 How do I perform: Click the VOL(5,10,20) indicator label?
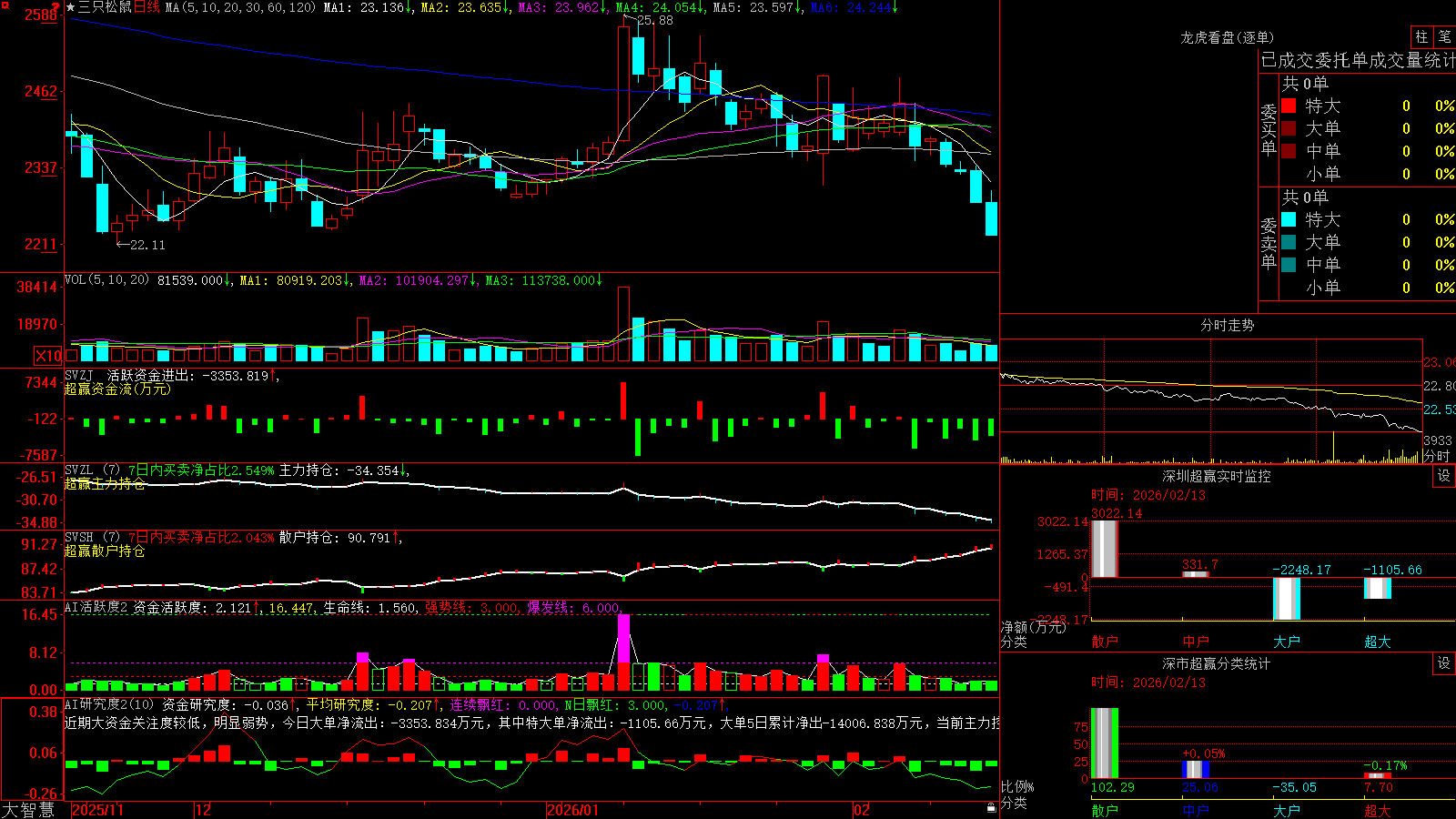107,280
